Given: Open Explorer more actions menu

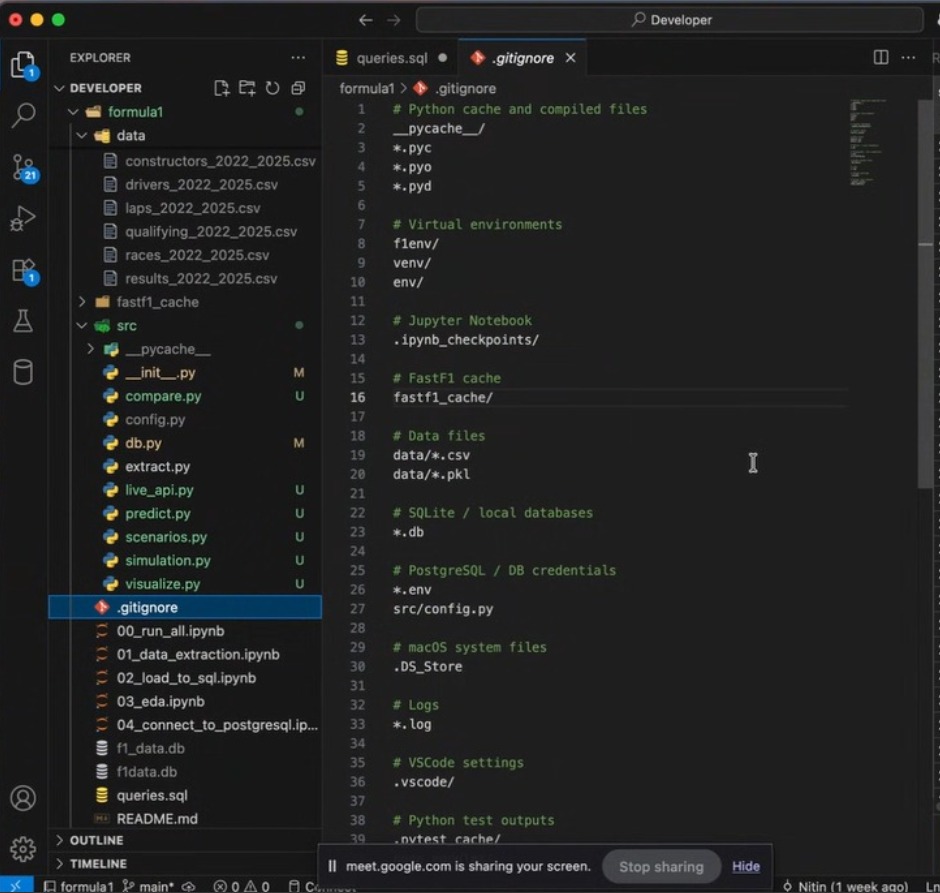Looking at the screenshot, I should tap(298, 58).
